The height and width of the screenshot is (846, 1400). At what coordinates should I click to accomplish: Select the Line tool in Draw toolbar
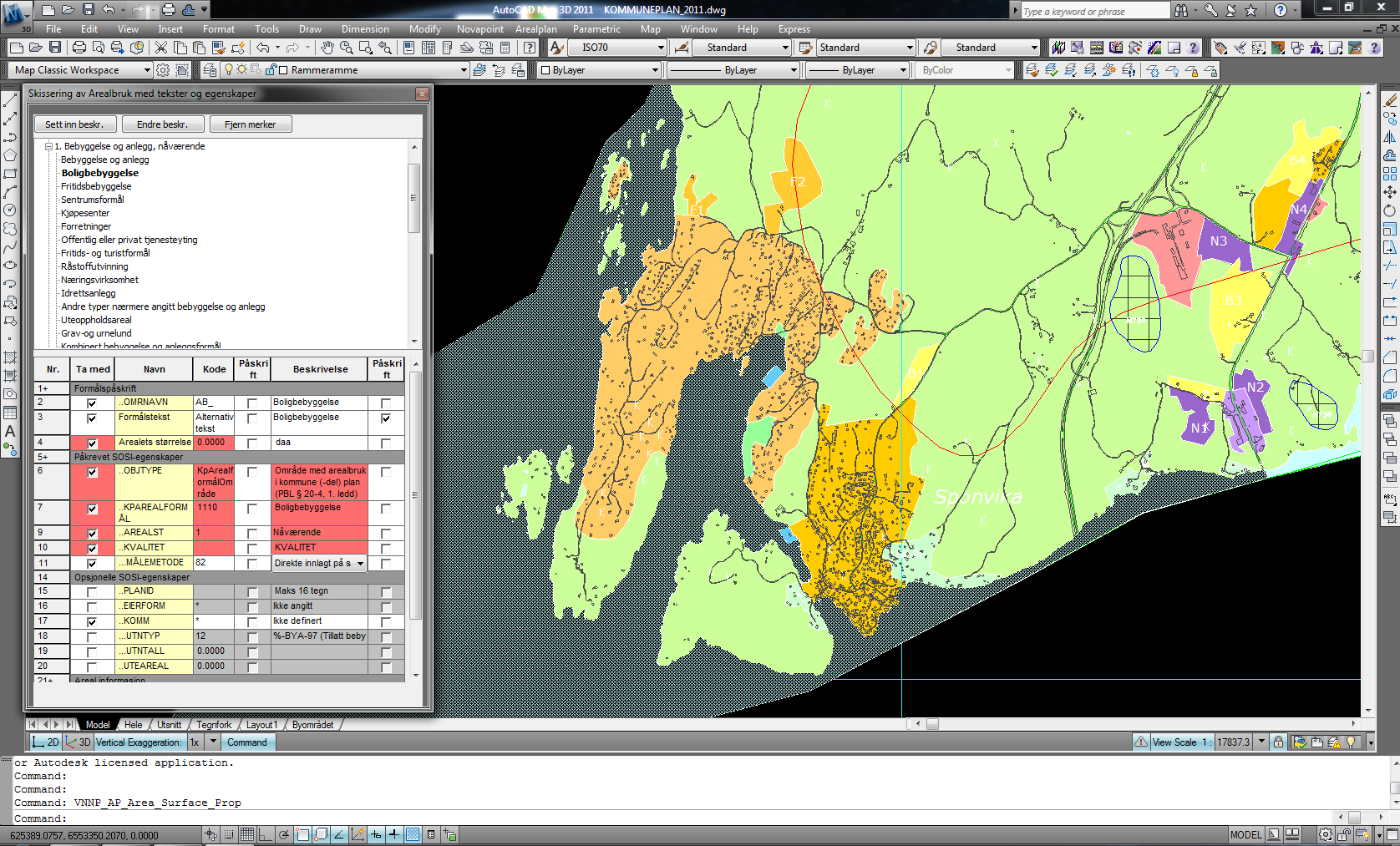(10, 99)
